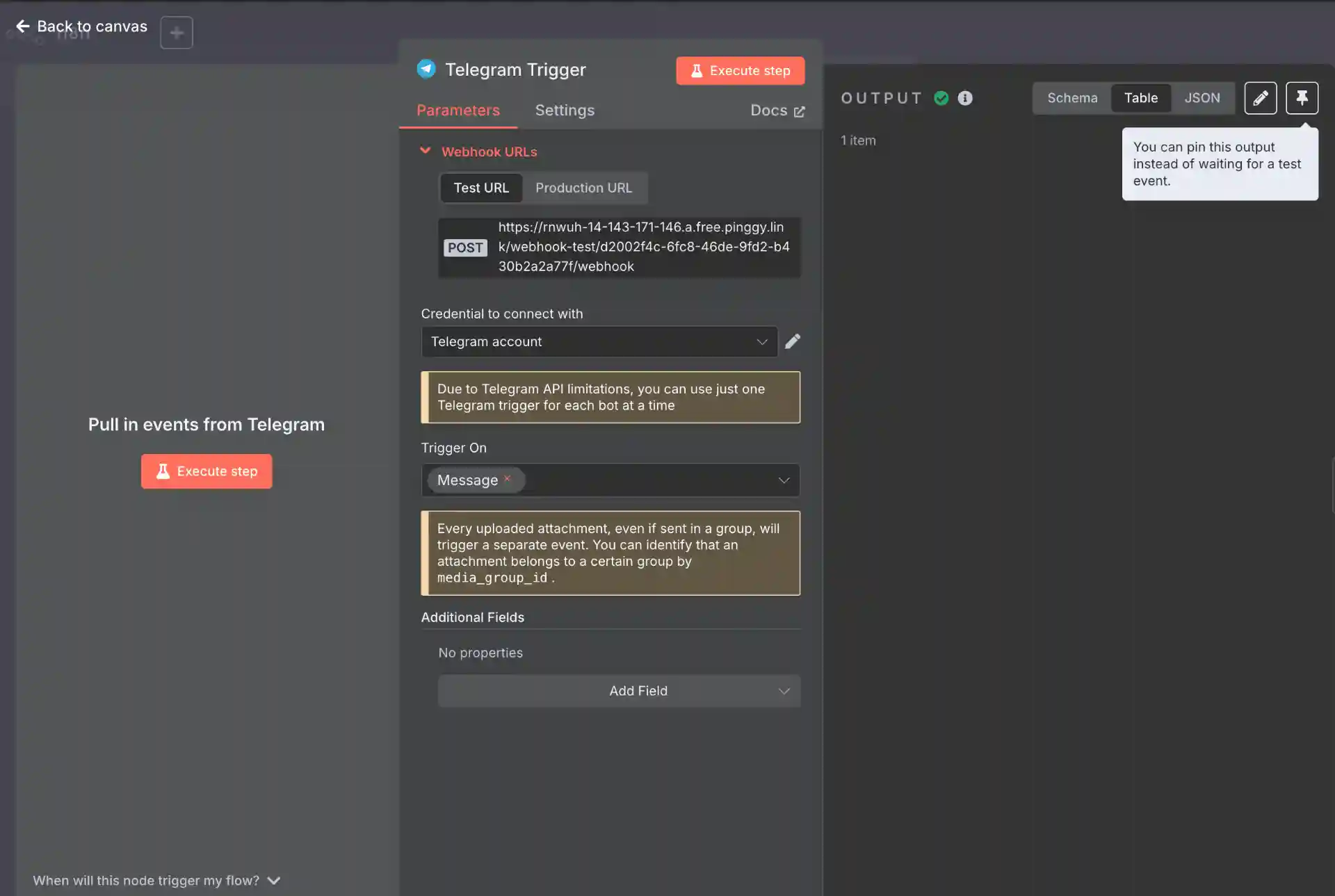
Task: Click the Telegram logo icon in node header
Action: click(426, 70)
